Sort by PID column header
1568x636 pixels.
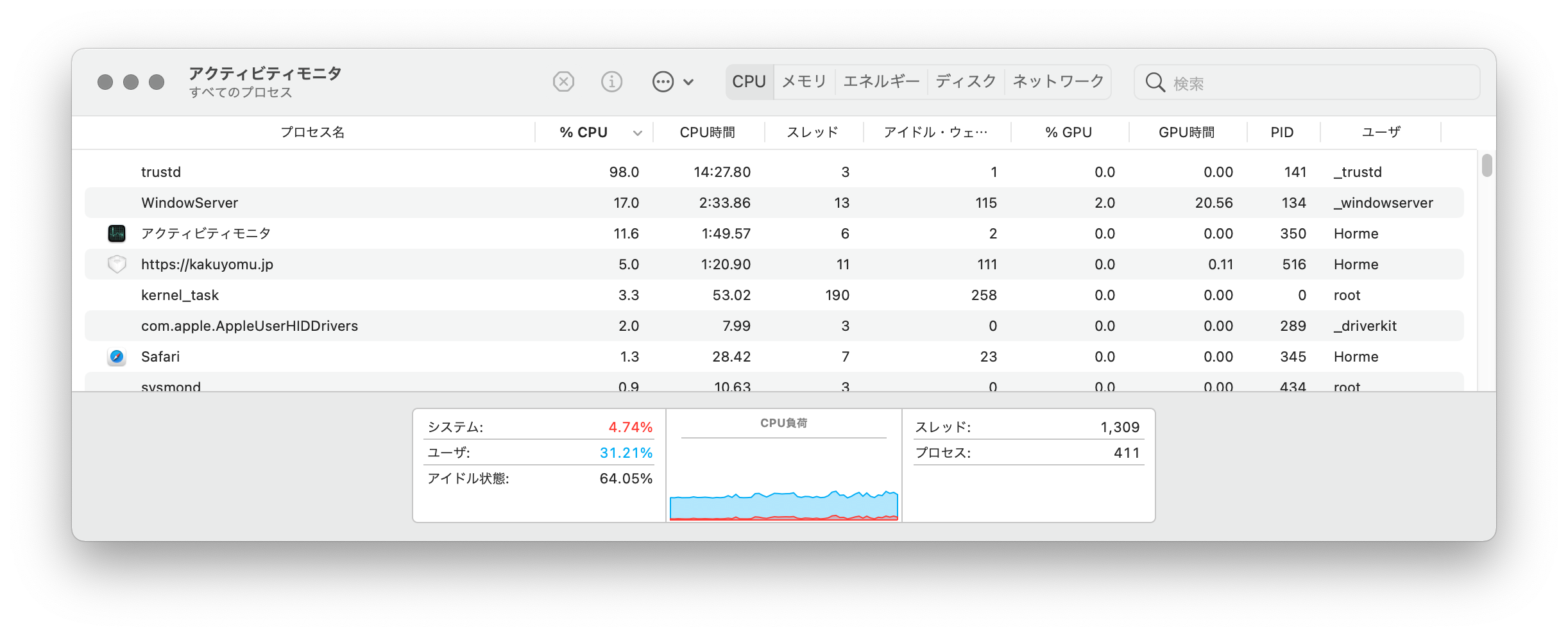[1282, 132]
